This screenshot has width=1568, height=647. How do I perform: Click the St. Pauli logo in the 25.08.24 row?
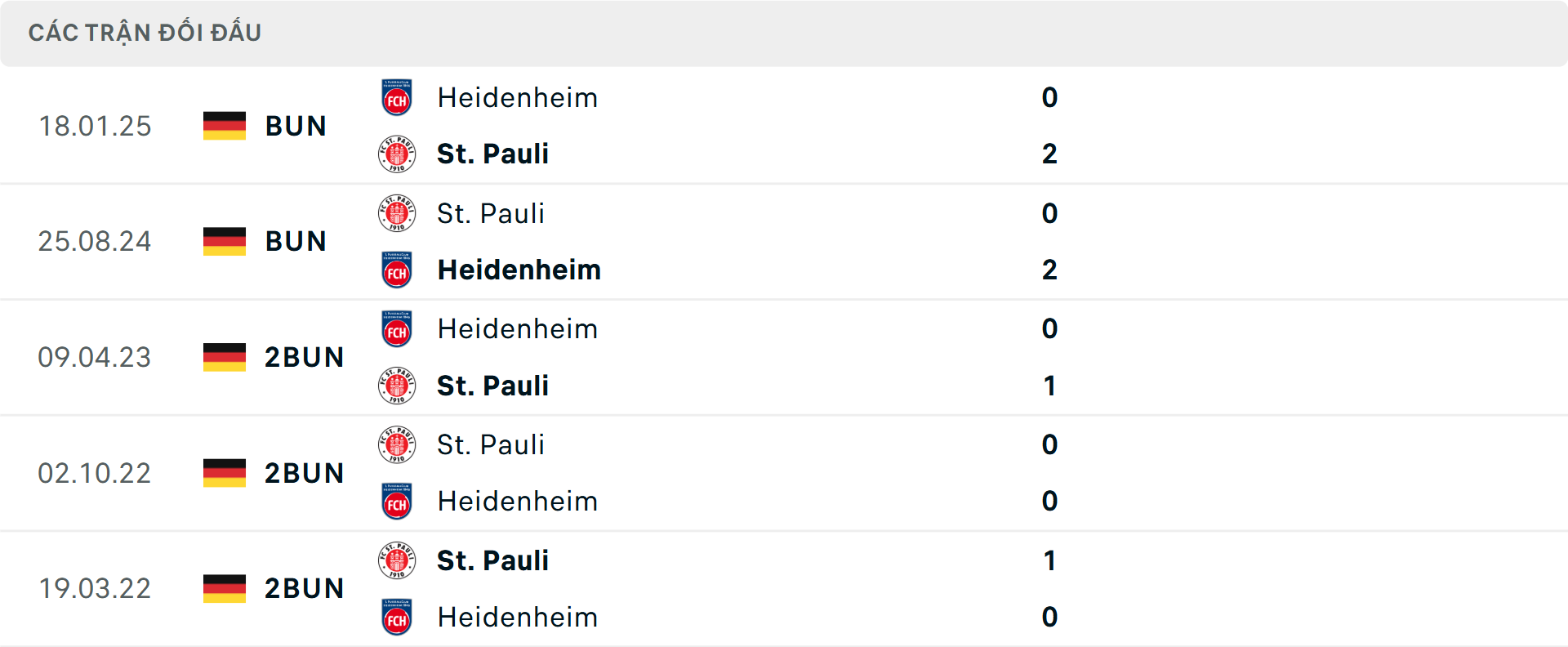coord(397,213)
